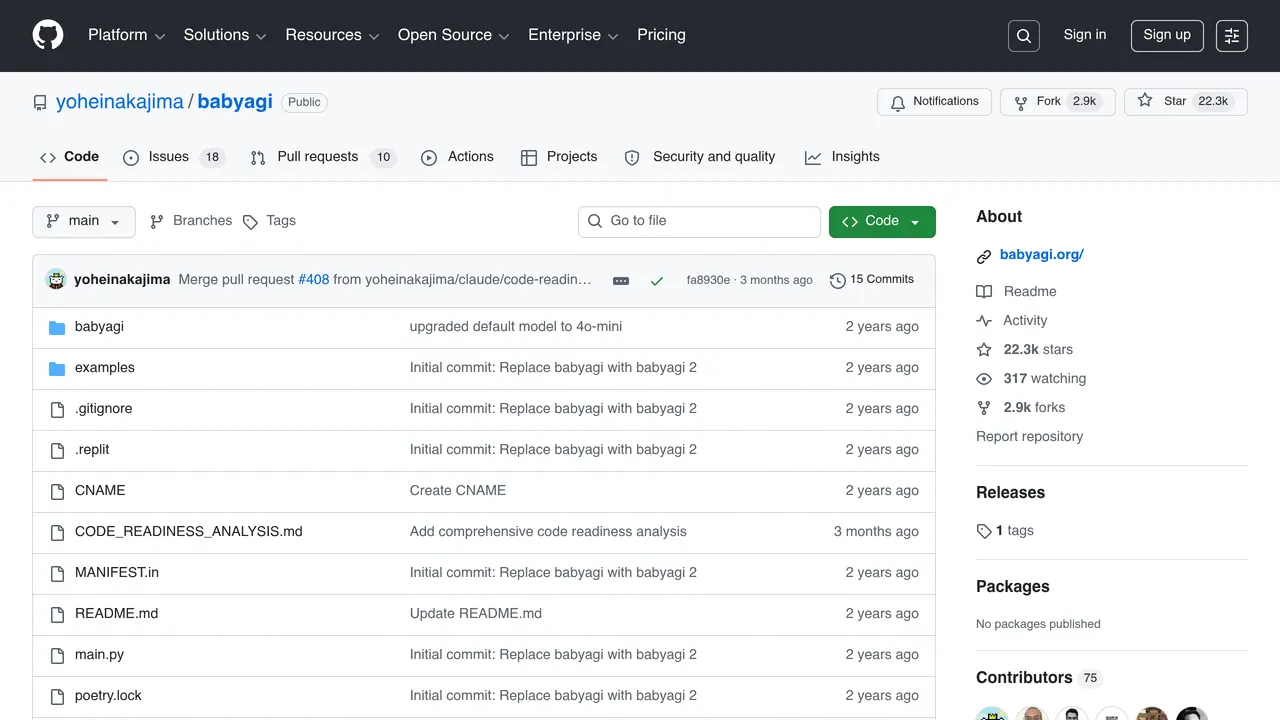
Task: Open the yoheinakajima owner link
Action: (120, 102)
